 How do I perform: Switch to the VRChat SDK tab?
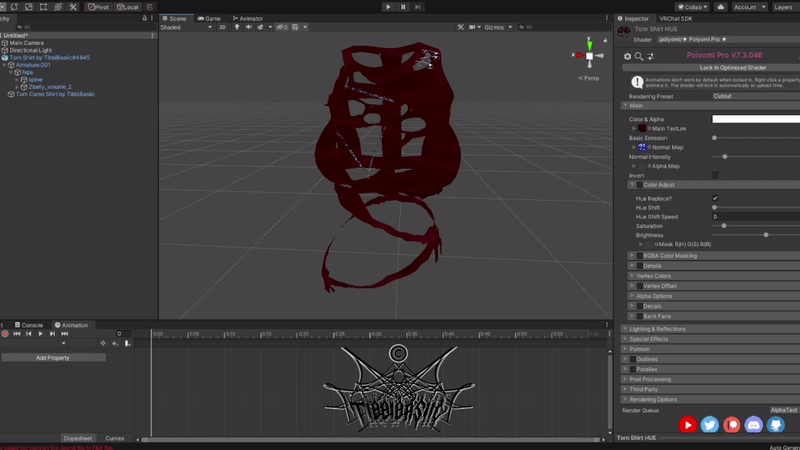(x=677, y=18)
